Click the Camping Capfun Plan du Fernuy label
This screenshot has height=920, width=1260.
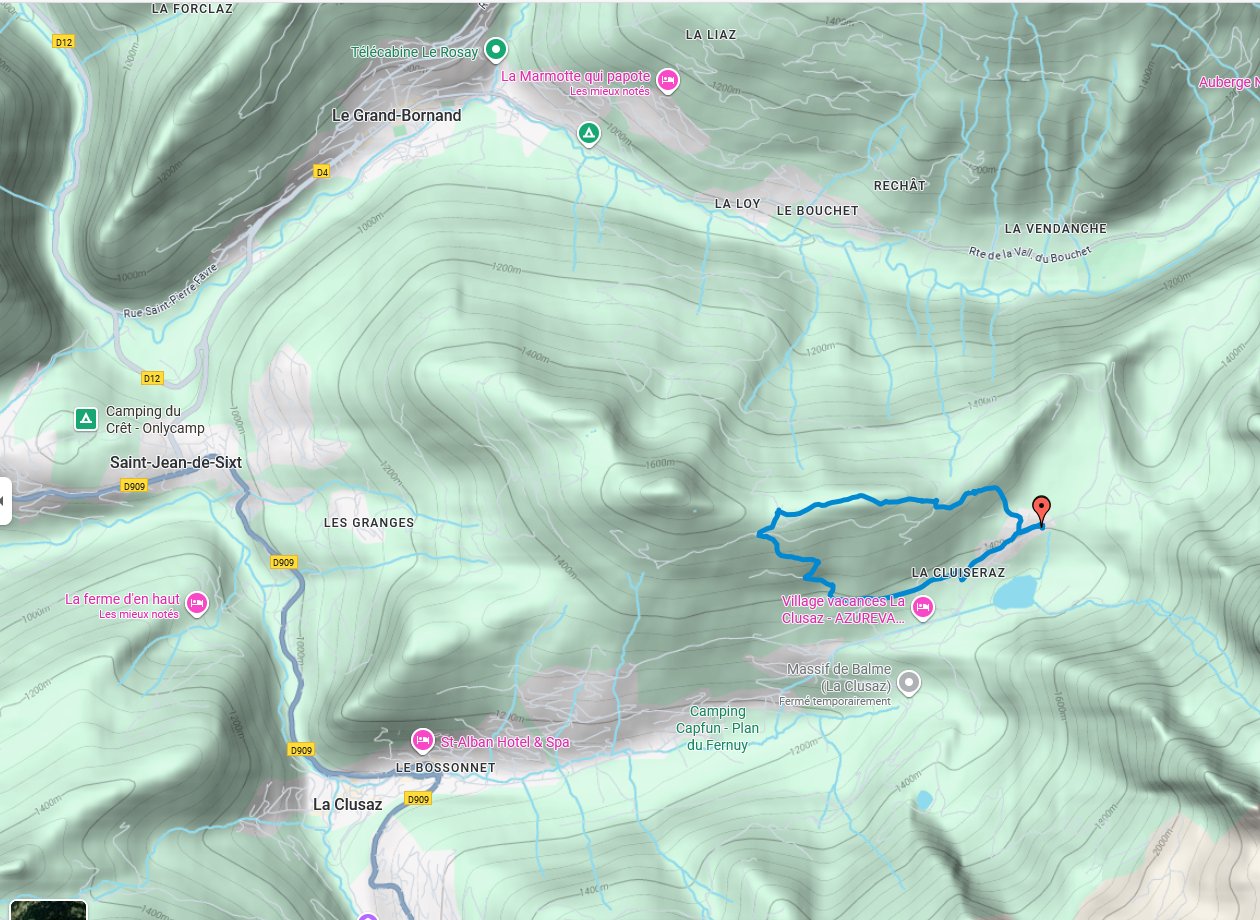[x=717, y=727]
